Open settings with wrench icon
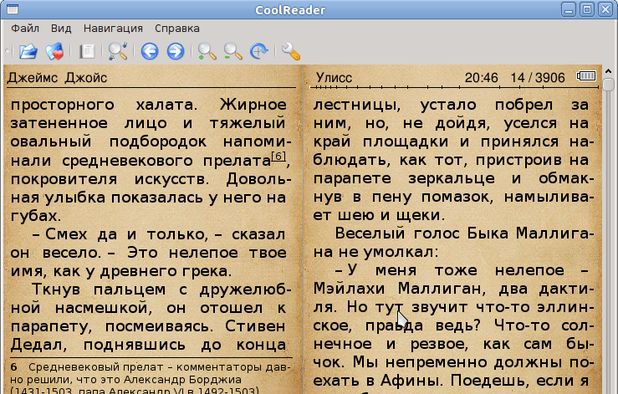The image size is (618, 394). [291, 51]
